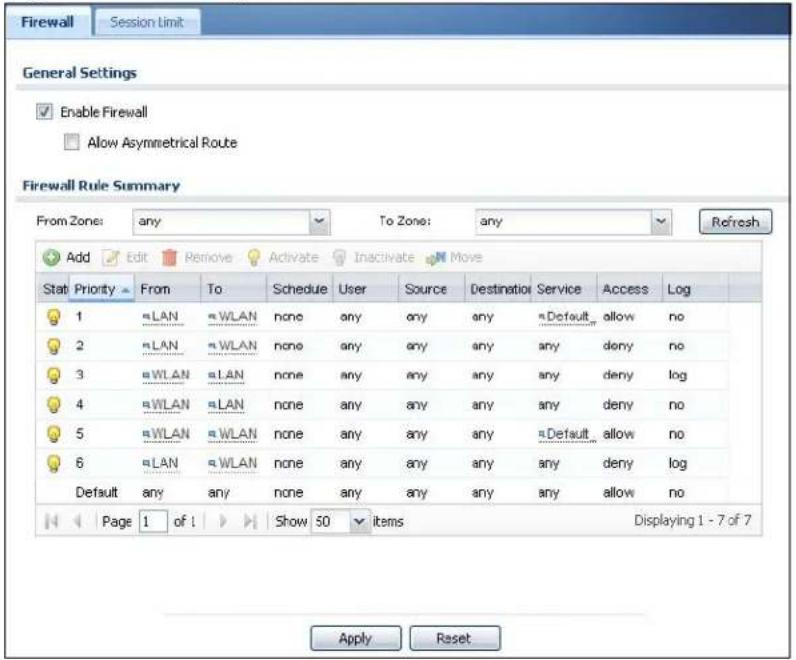Click Default service link in rule 1
The image size is (796, 660).
567,317
